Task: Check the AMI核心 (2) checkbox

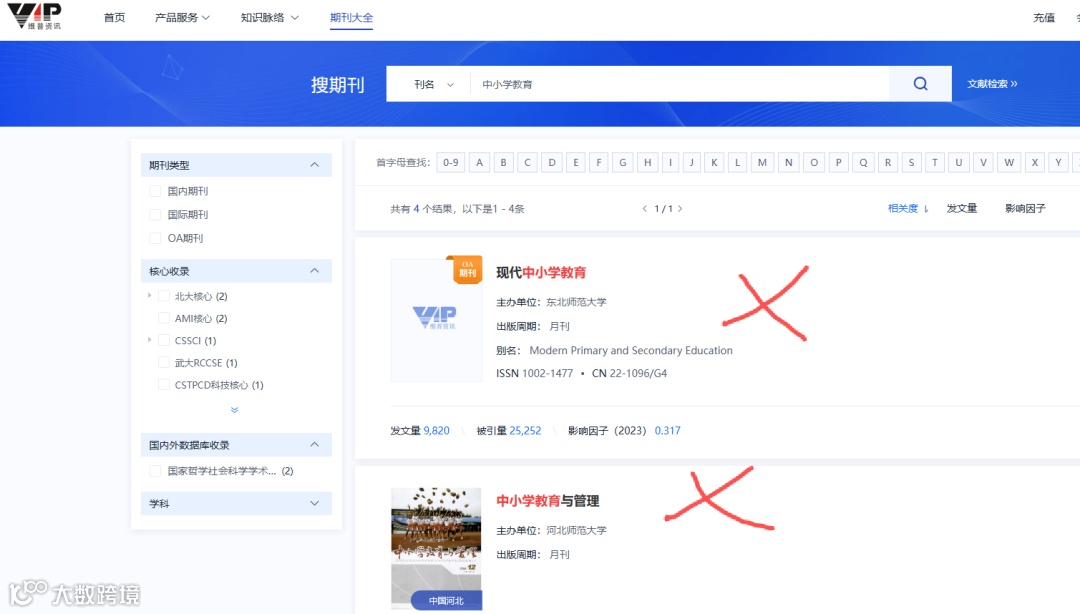Action: pos(164,318)
